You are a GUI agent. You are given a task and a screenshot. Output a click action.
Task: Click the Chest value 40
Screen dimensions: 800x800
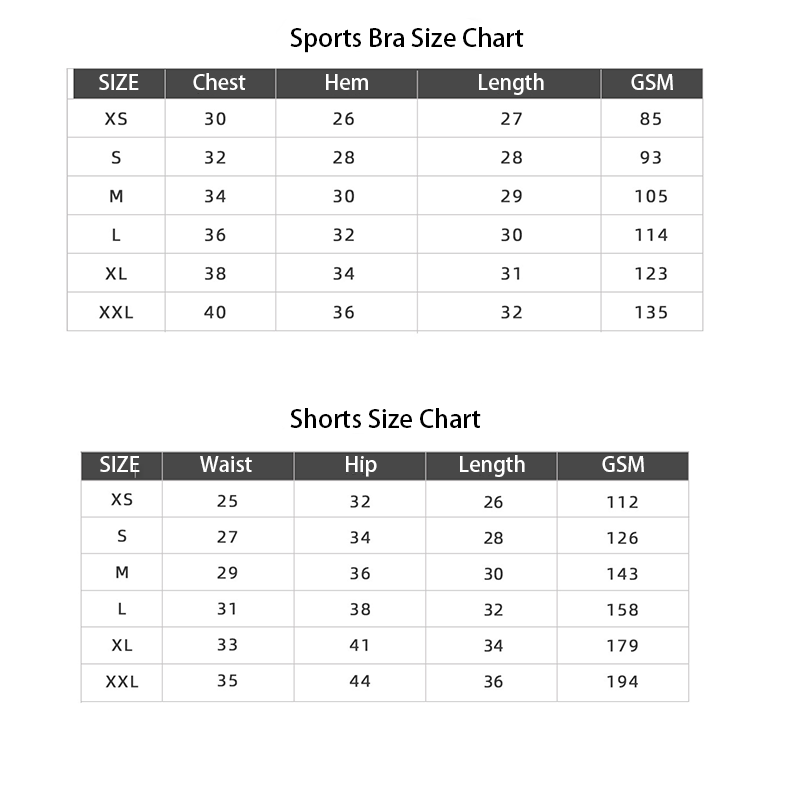[215, 312]
